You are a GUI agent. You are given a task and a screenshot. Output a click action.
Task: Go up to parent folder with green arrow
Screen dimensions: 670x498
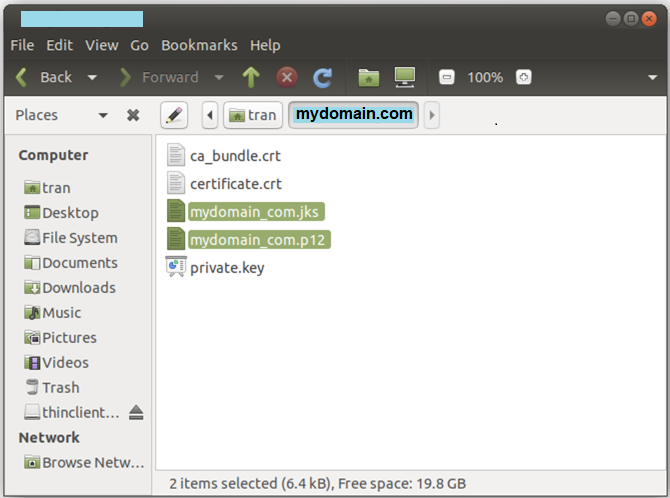tap(251, 78)
